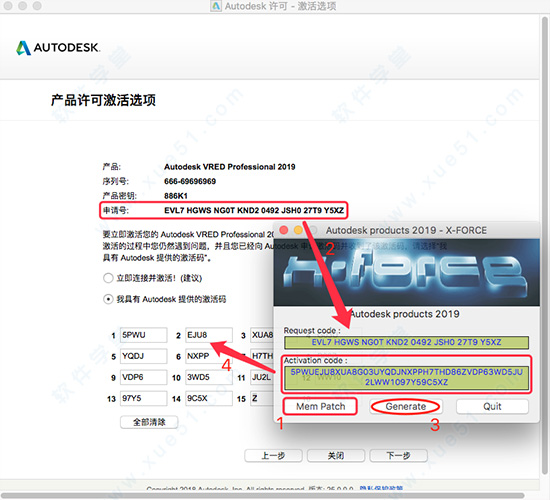Go back with the 上一步 button
Image resolution: width=550 pixels, height=500 pixels.
273,456
